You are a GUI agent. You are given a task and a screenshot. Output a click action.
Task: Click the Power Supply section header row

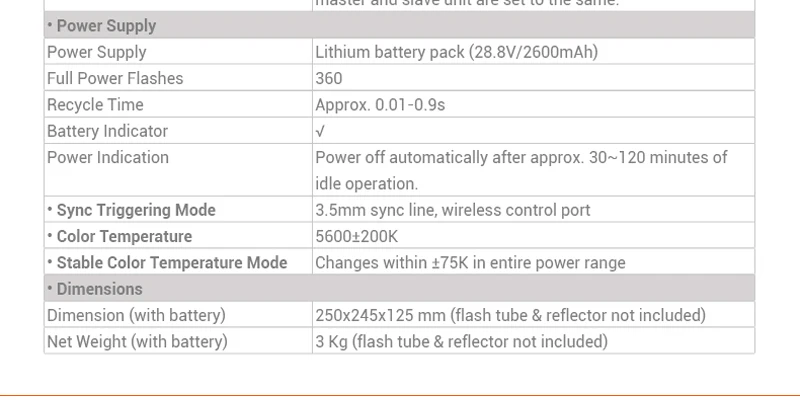[x=399, y=25]
